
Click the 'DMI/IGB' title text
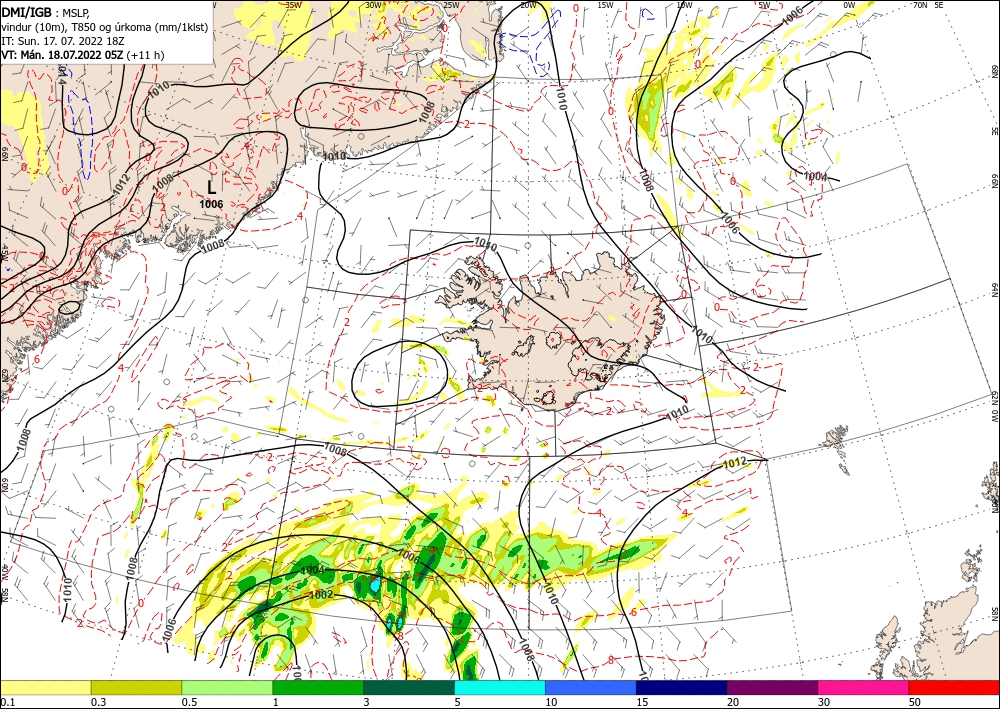26,11
